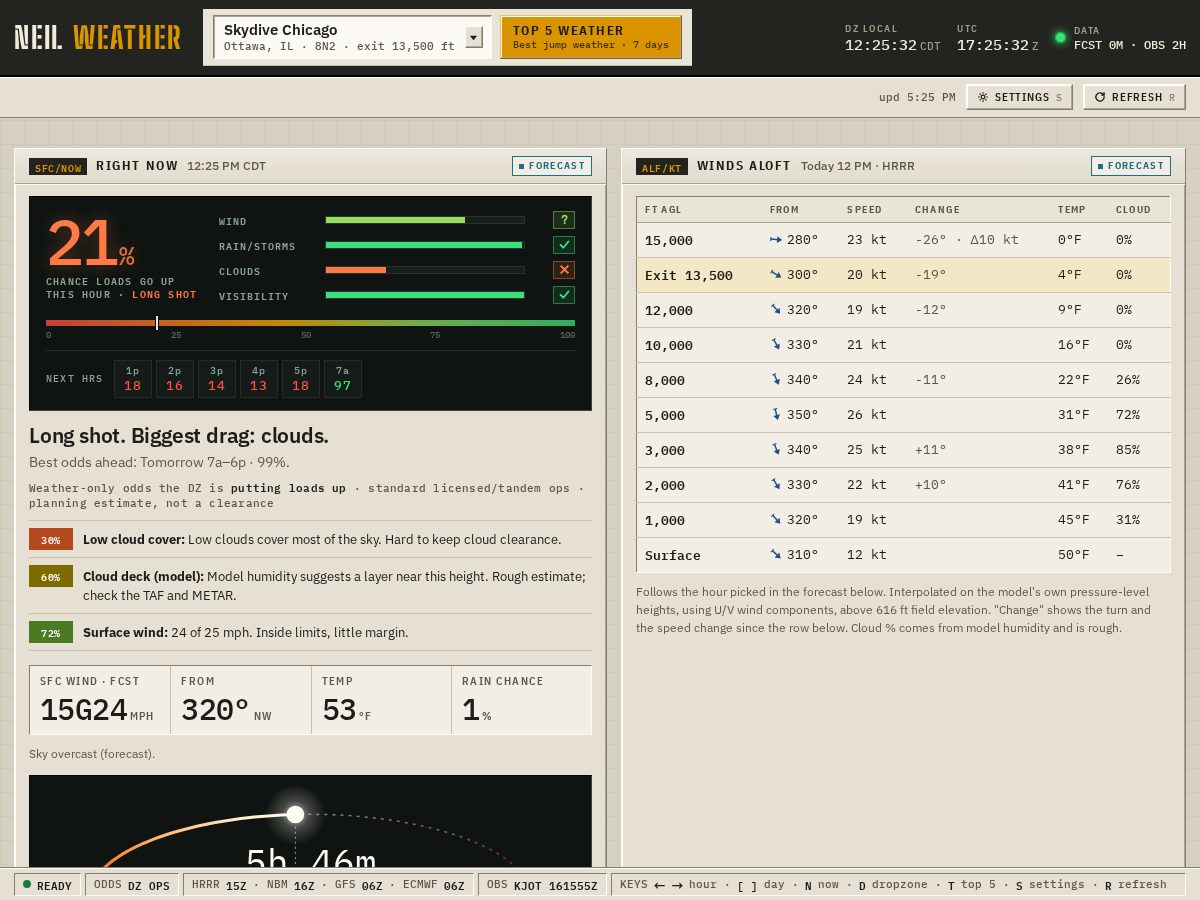Screen dimensions: 1200x900
Task: Click the green data status indicator dot
Action: pos(1060,38)
